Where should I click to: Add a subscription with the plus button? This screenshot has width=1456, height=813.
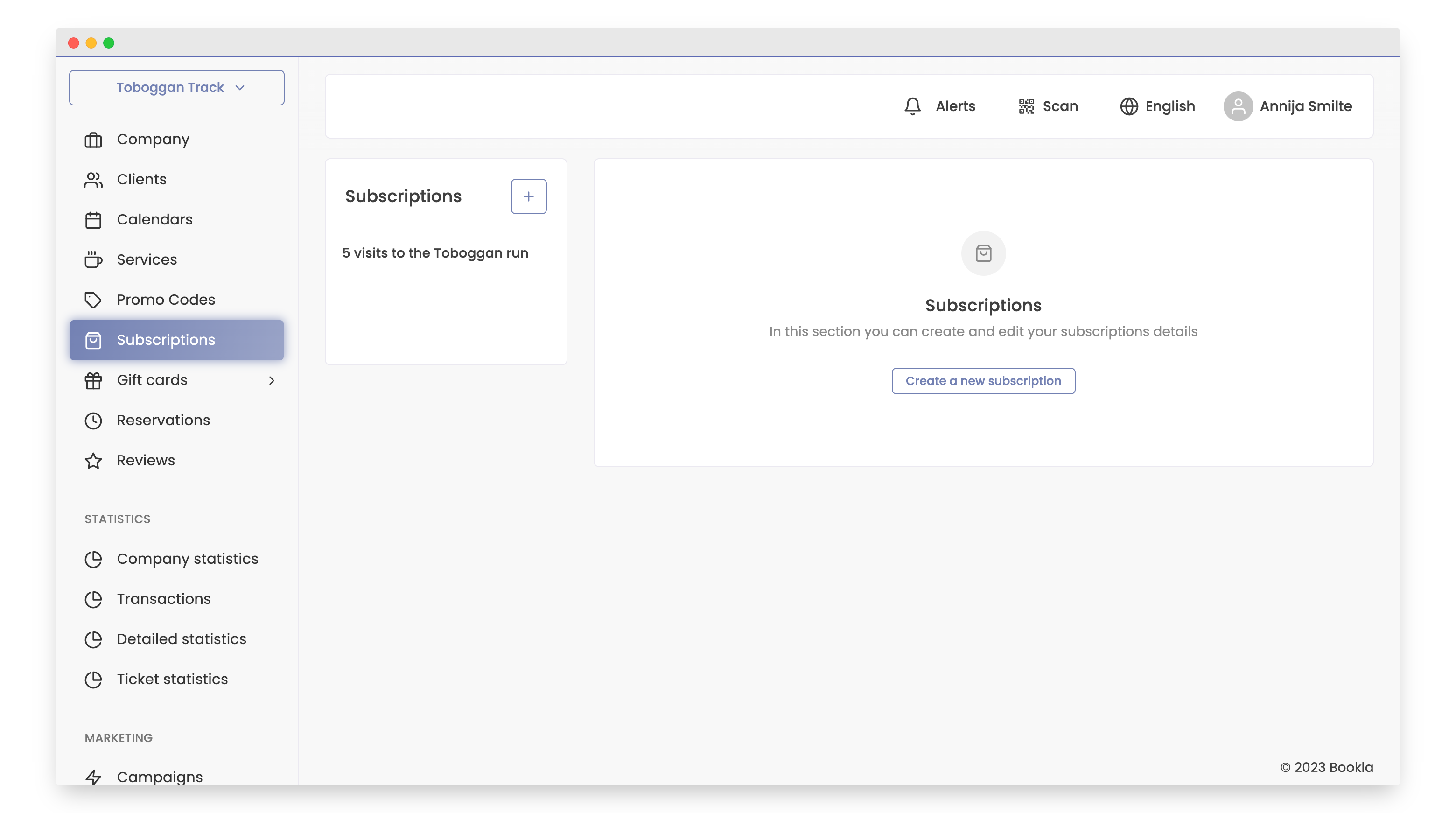(x=528, y=196)
